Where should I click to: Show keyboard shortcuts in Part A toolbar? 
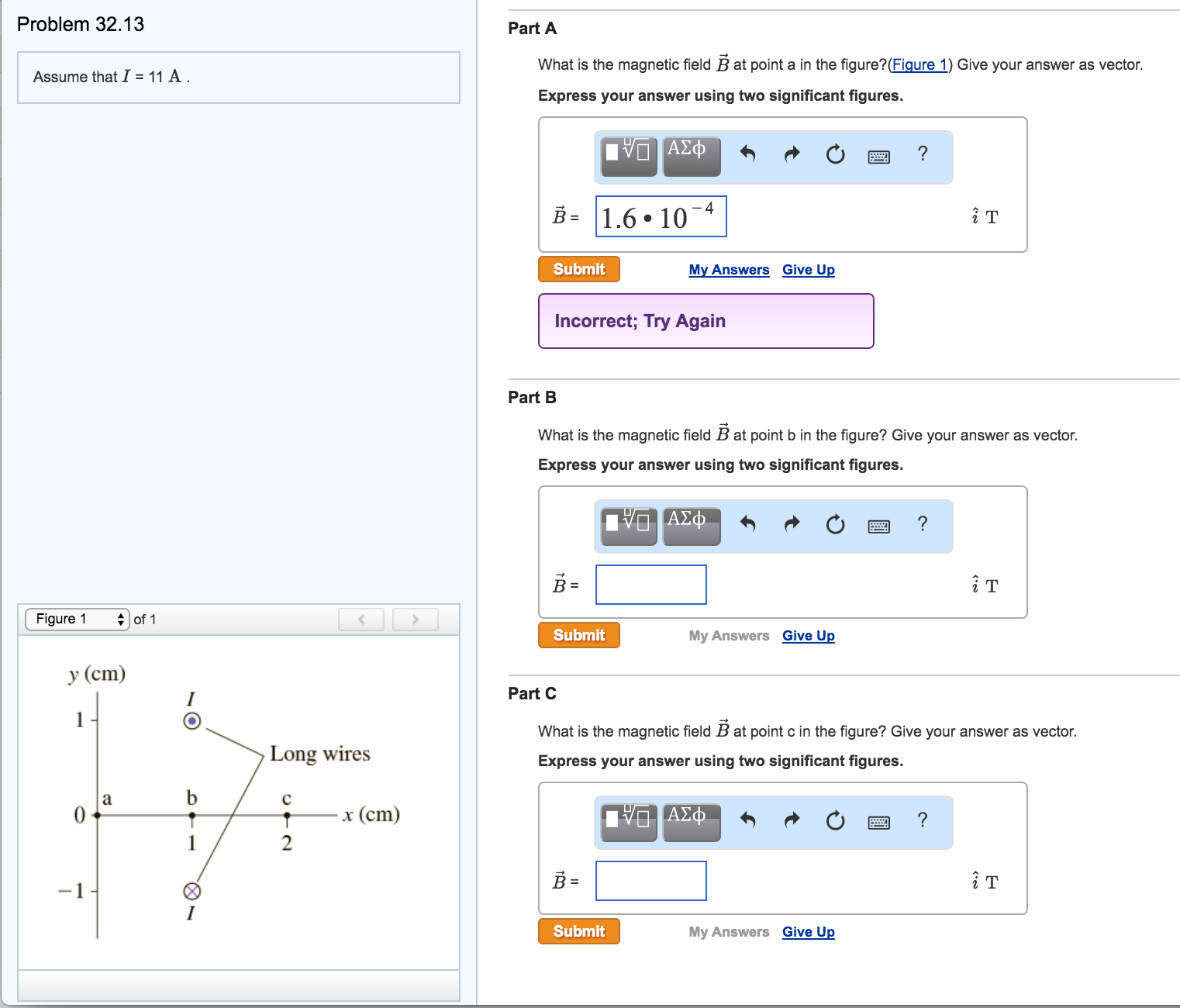click(878, 157)
